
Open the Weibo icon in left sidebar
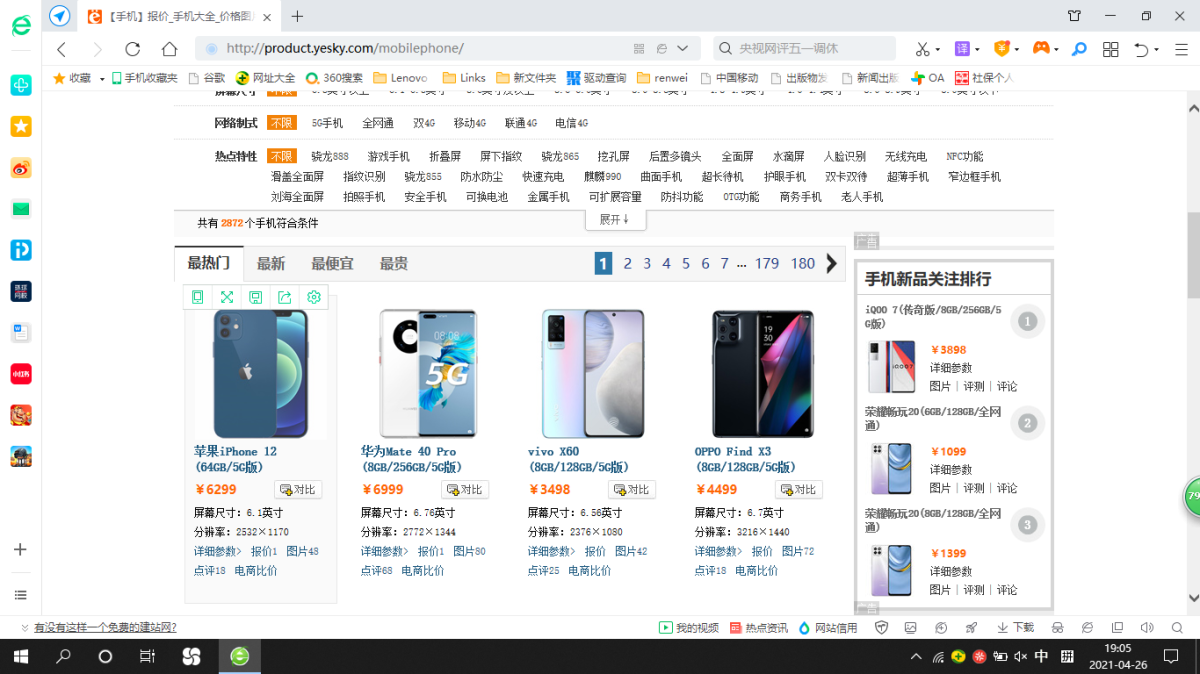pyautogui.click(x=21, y=168)
